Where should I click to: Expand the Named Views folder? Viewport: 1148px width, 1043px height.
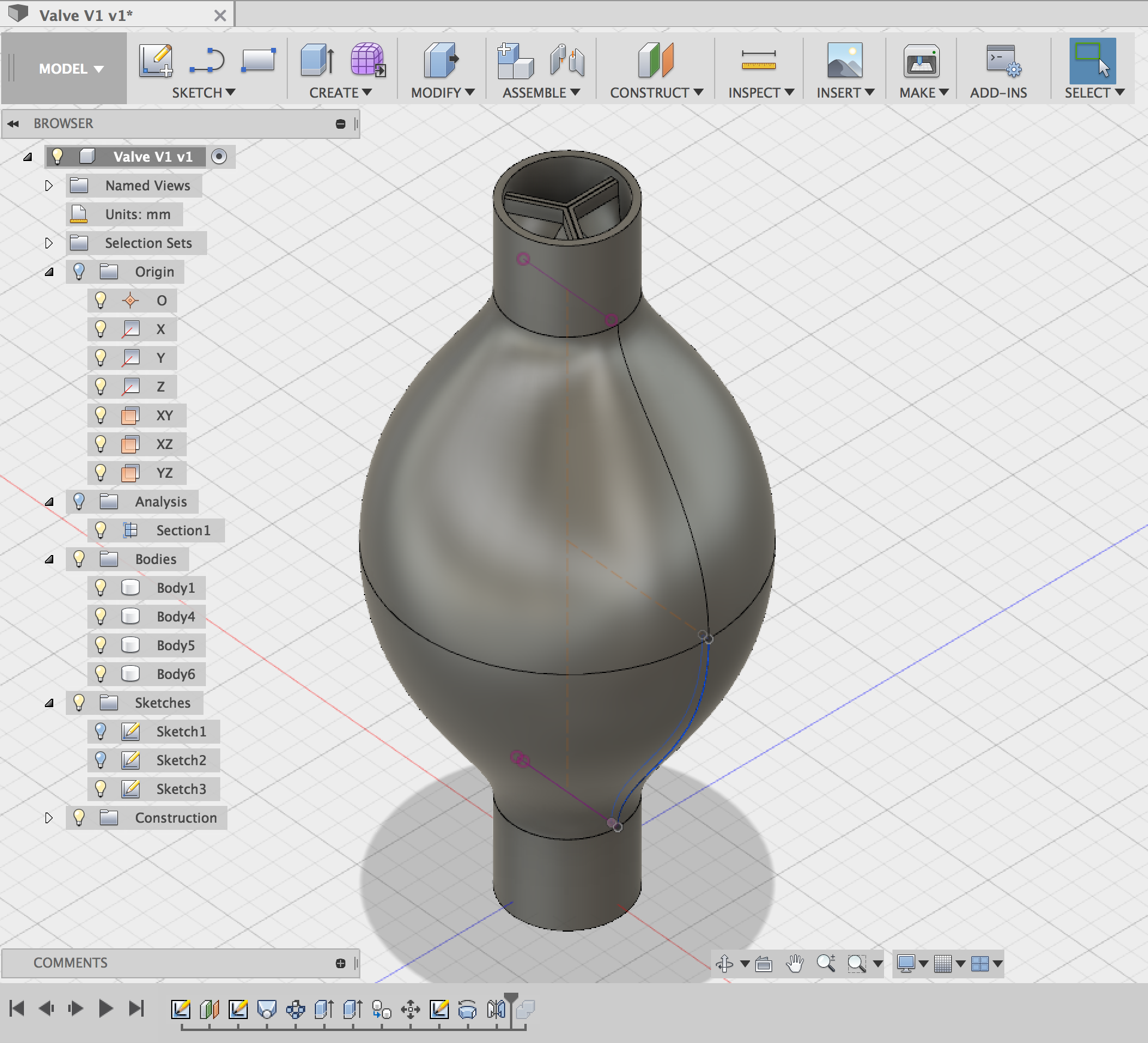[49, 186]
